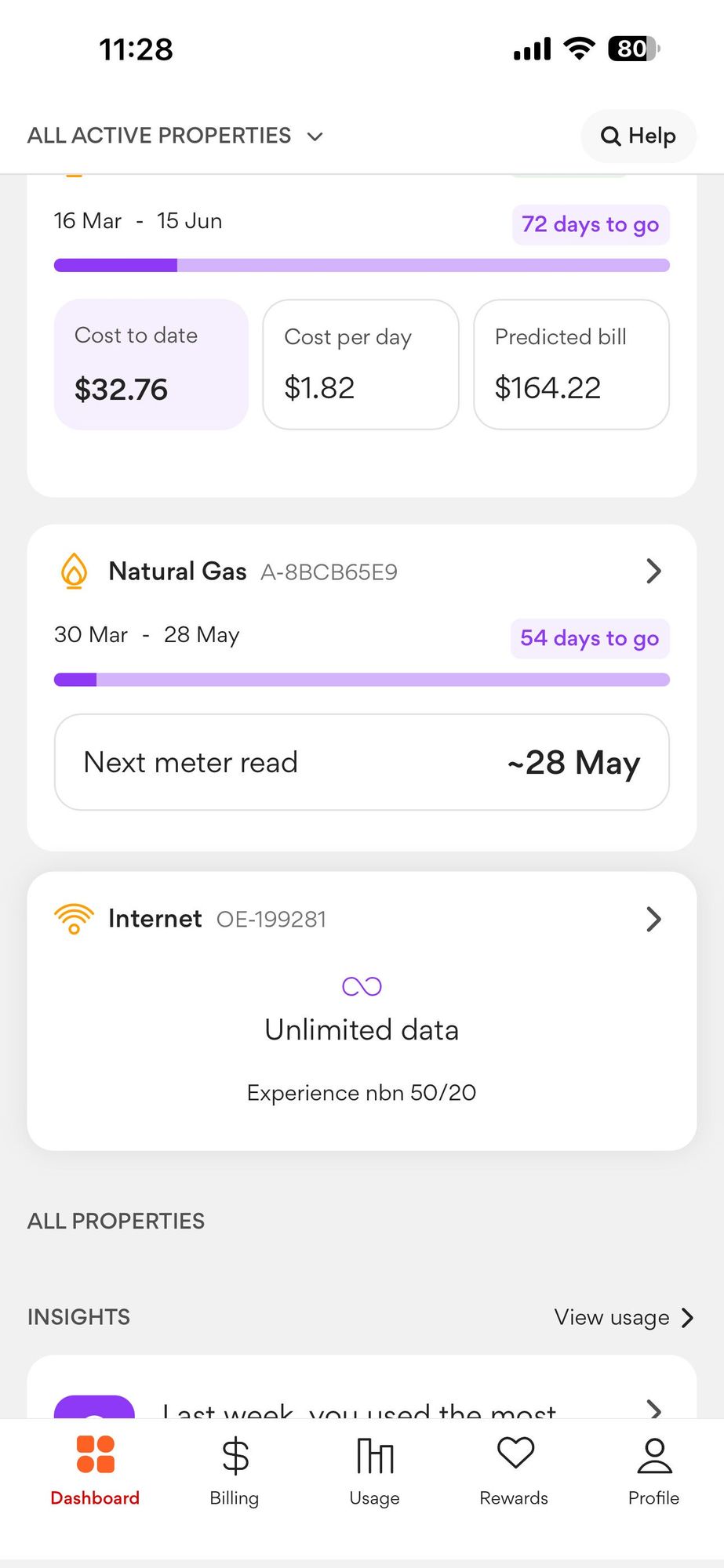Viewport: 724px width, 1568px height.
Task: Select the Predicted bill card
Action: [x=571, y=365]
